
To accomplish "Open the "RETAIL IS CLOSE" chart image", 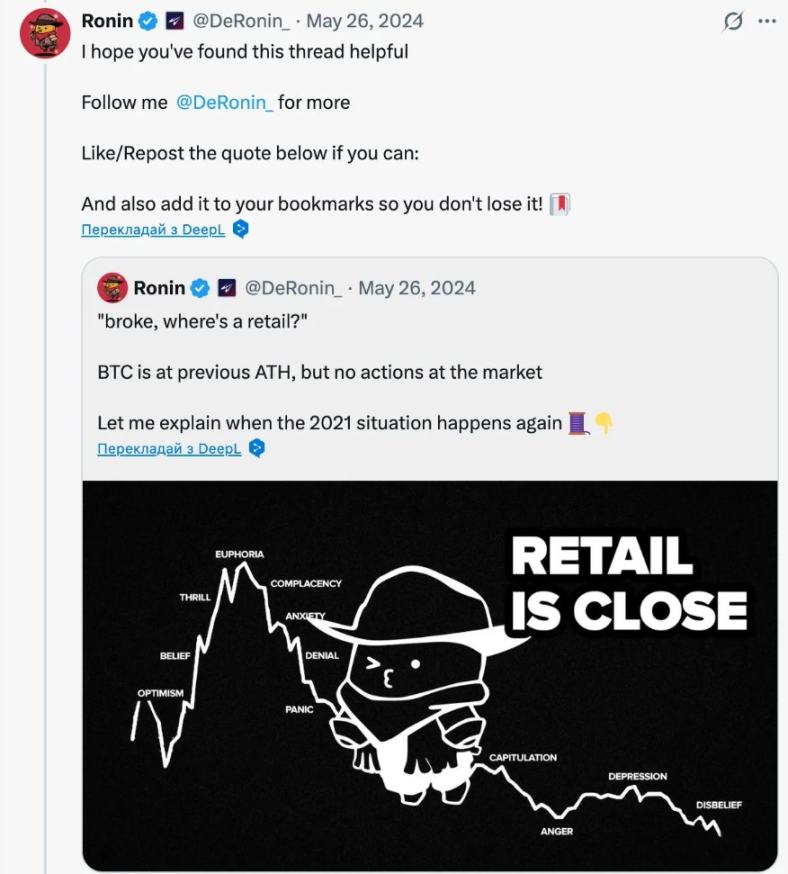I will point(430,675).
